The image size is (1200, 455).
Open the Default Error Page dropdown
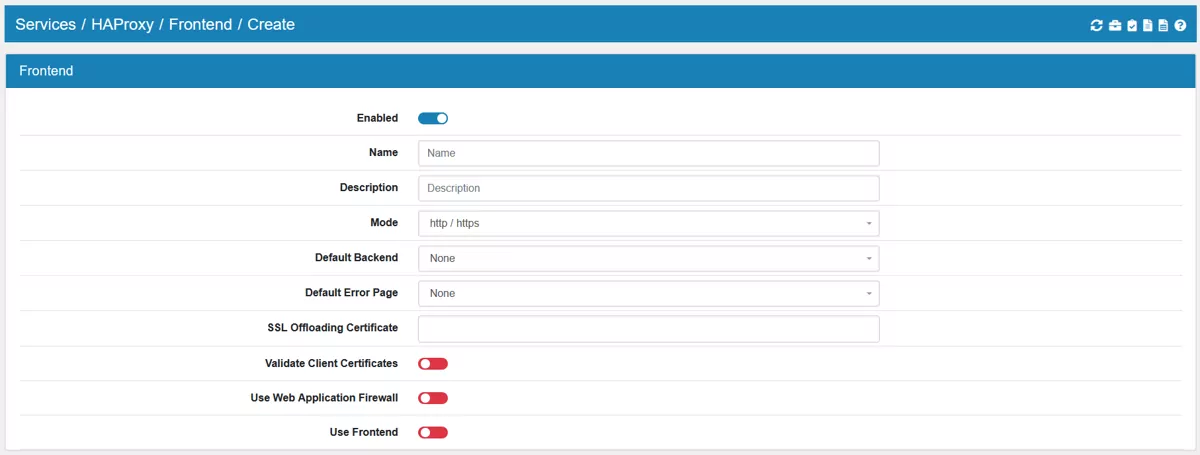(649, 293)
